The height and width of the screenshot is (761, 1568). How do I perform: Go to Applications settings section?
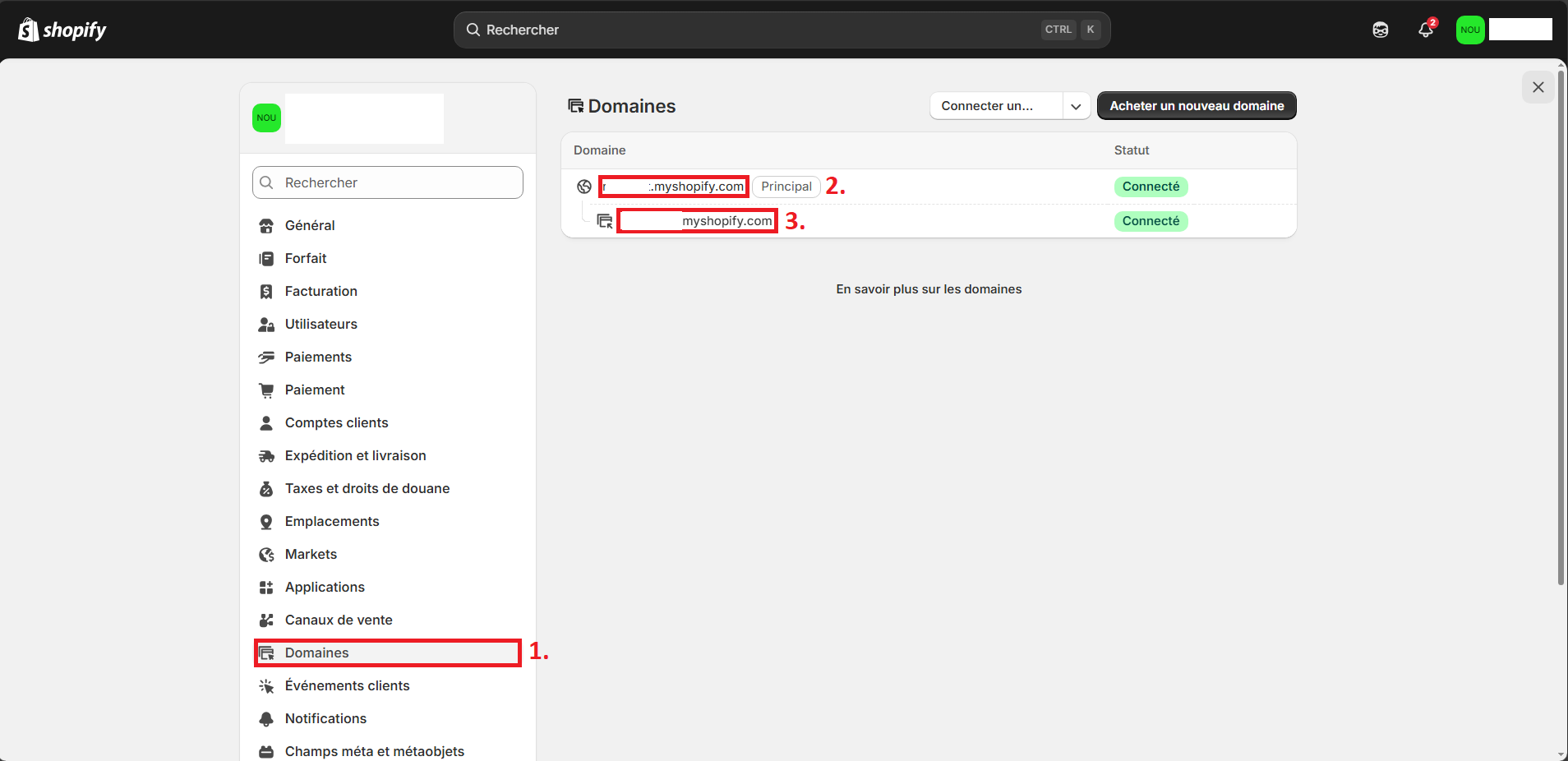pos(325,587)
